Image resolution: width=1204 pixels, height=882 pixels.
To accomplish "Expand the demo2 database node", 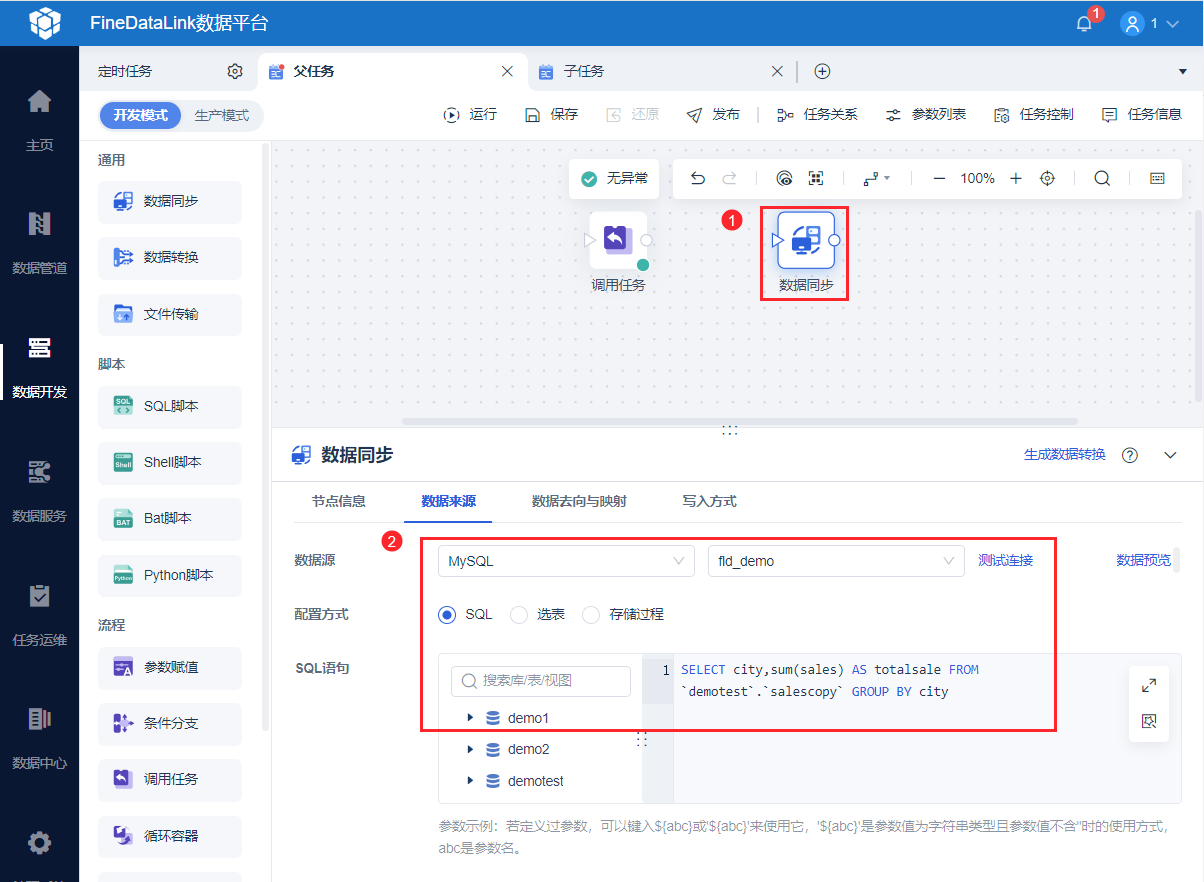I will tap(470, 749).
